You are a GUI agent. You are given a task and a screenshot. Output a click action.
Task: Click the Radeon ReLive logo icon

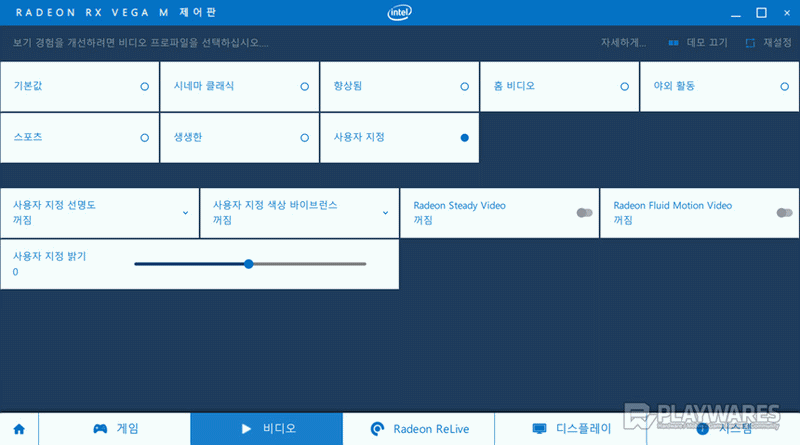[x=377, y=429]
